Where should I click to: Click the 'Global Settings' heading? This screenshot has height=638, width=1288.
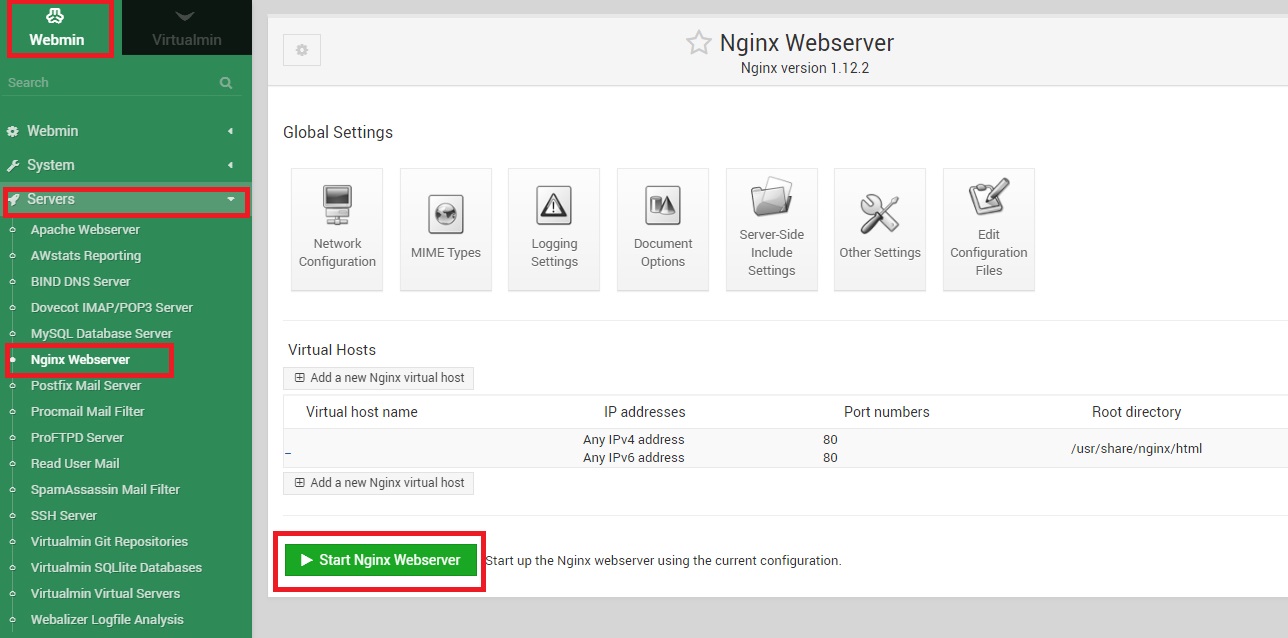point(338,133)
